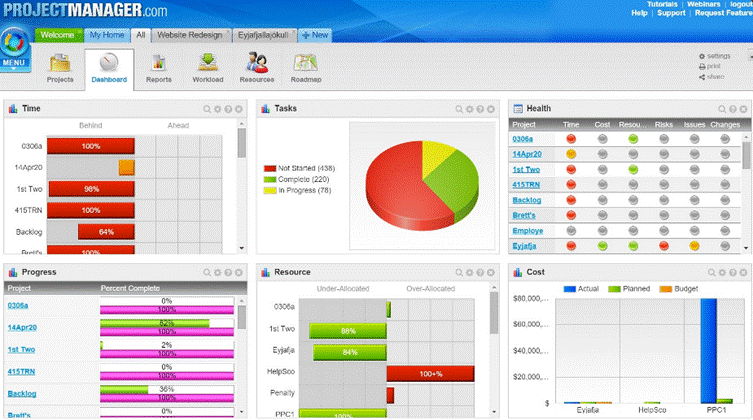
Task: Click the Progress panel scroll down arrow
Action: point(242,412)
